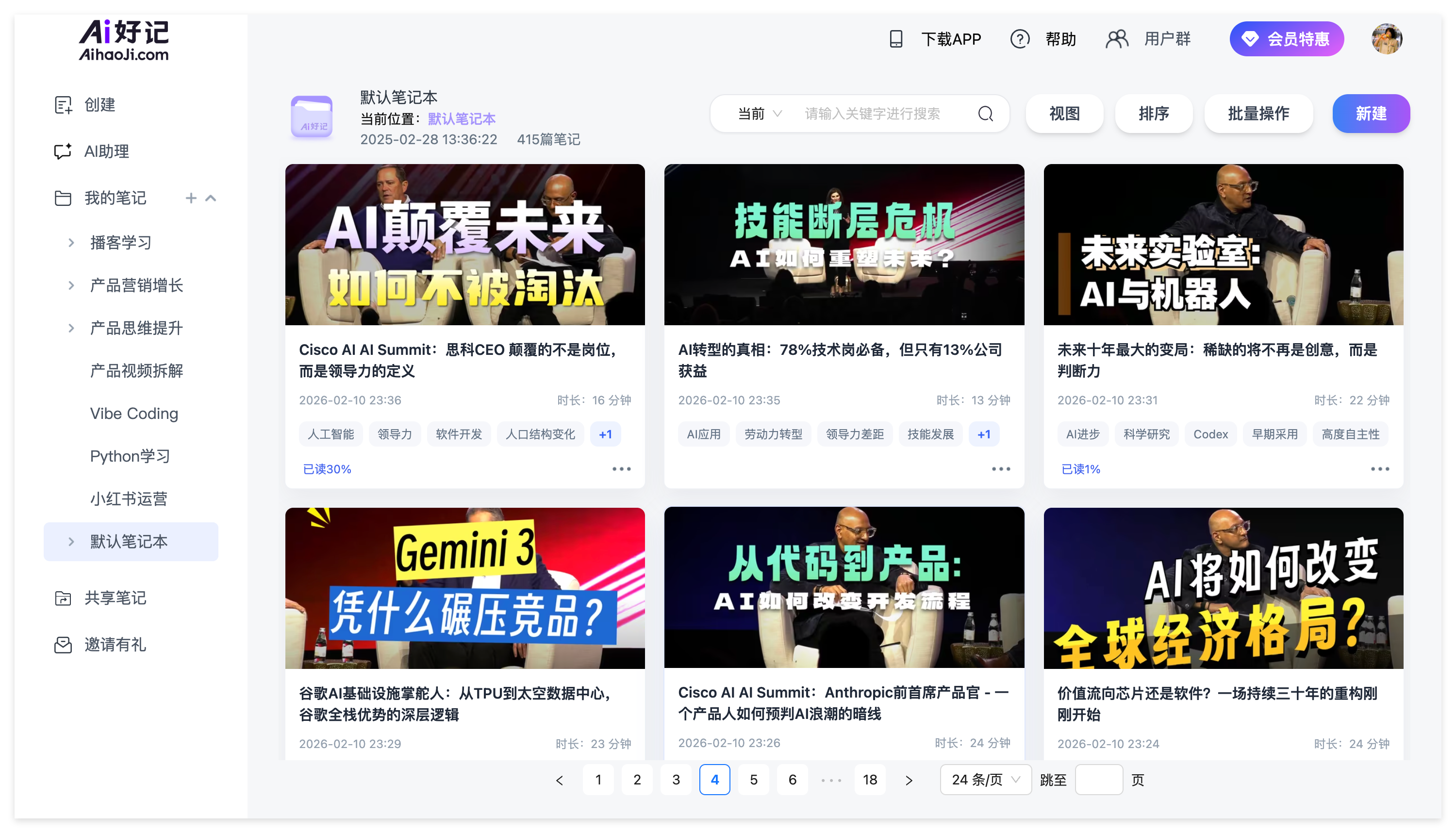
Task: Click the 会员特惠 button
Action: 1286,39
